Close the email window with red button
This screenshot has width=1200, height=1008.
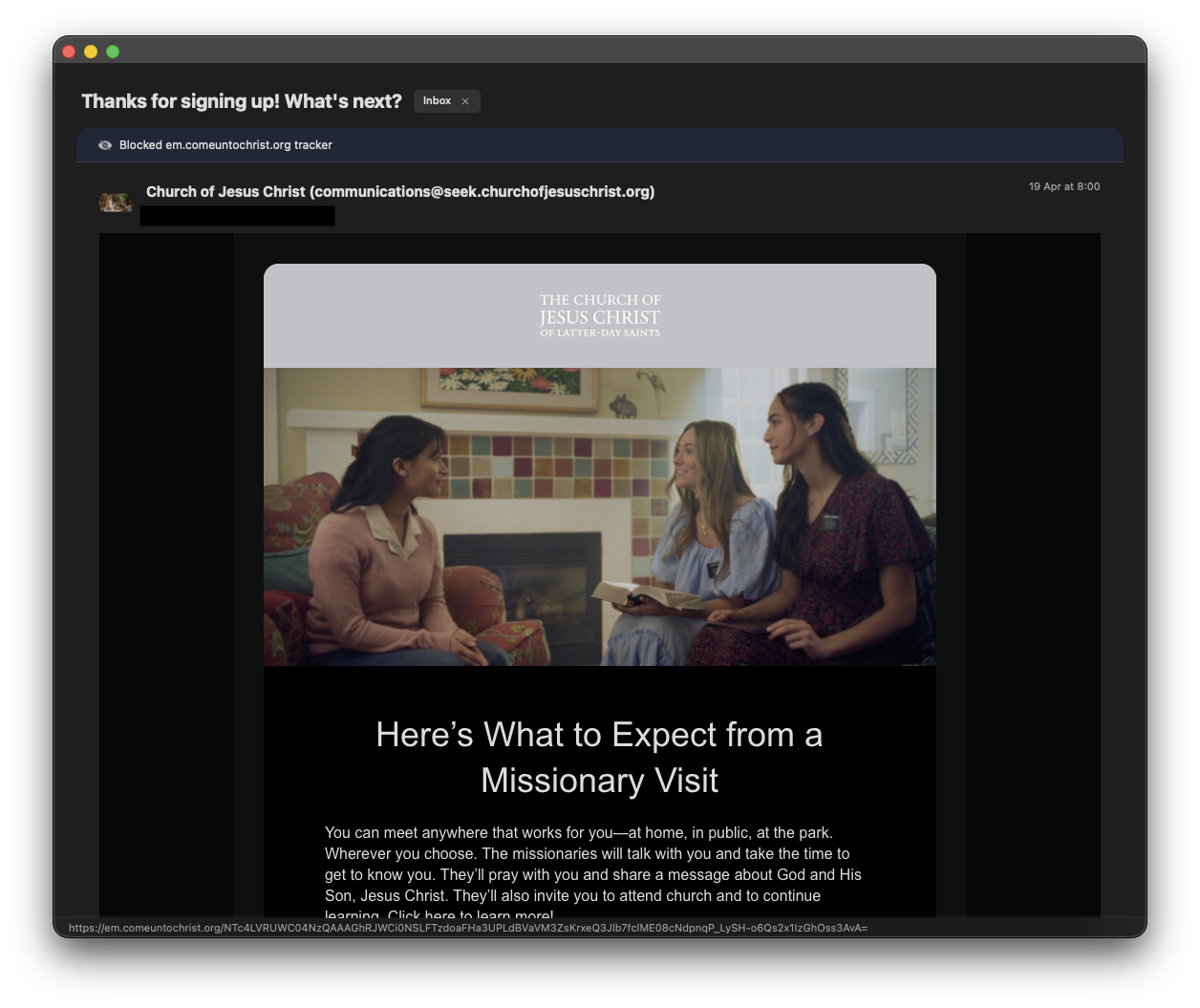69,52
